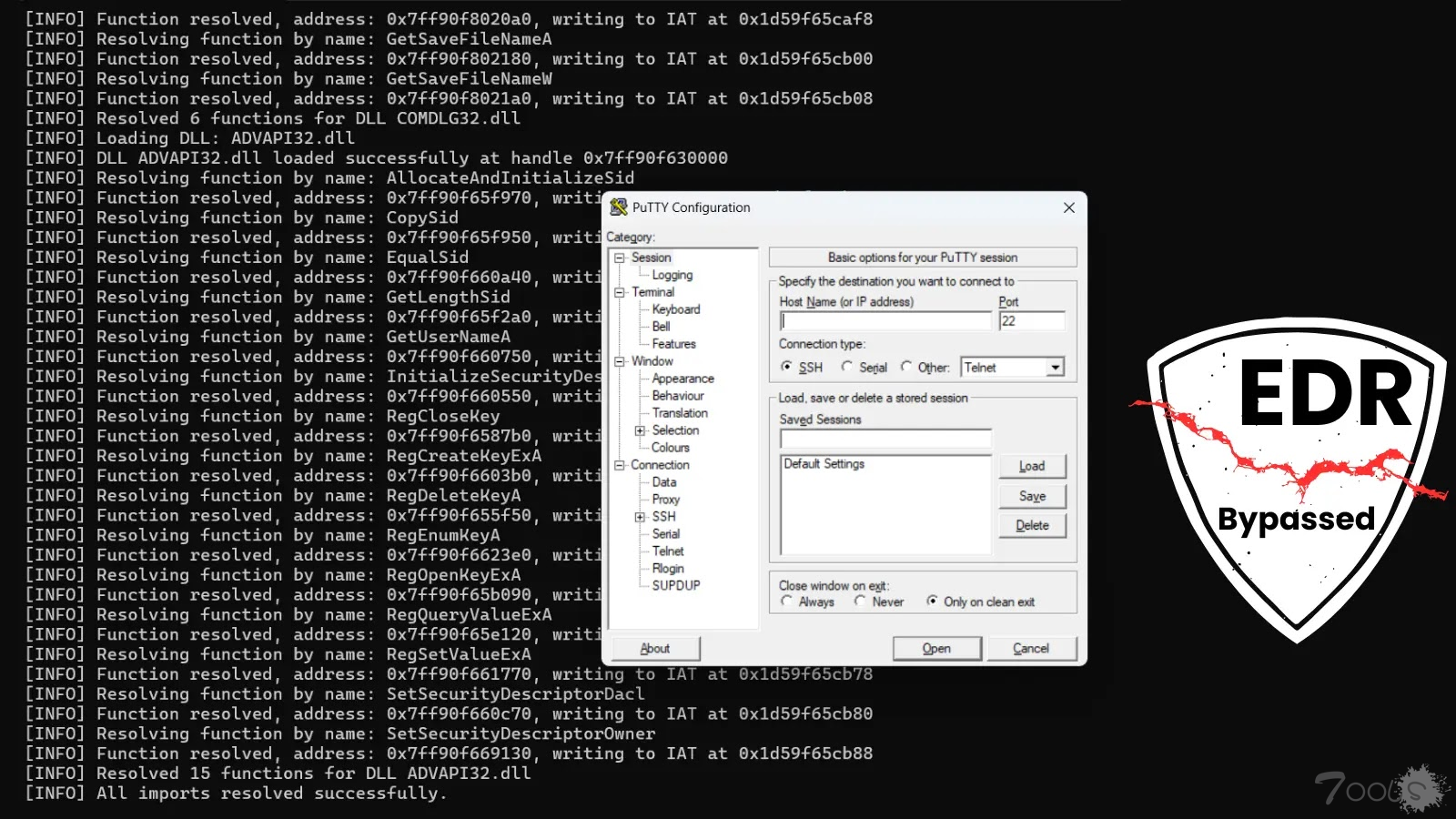
Task: Set close window on exit to Always
Action: (x=787, y=602)
